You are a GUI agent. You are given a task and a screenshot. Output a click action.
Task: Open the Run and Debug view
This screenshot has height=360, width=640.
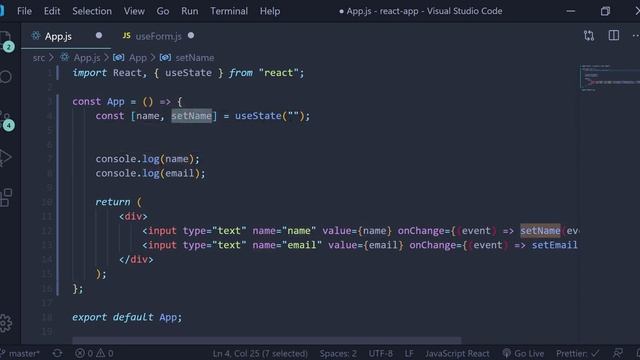pos(5,158)
